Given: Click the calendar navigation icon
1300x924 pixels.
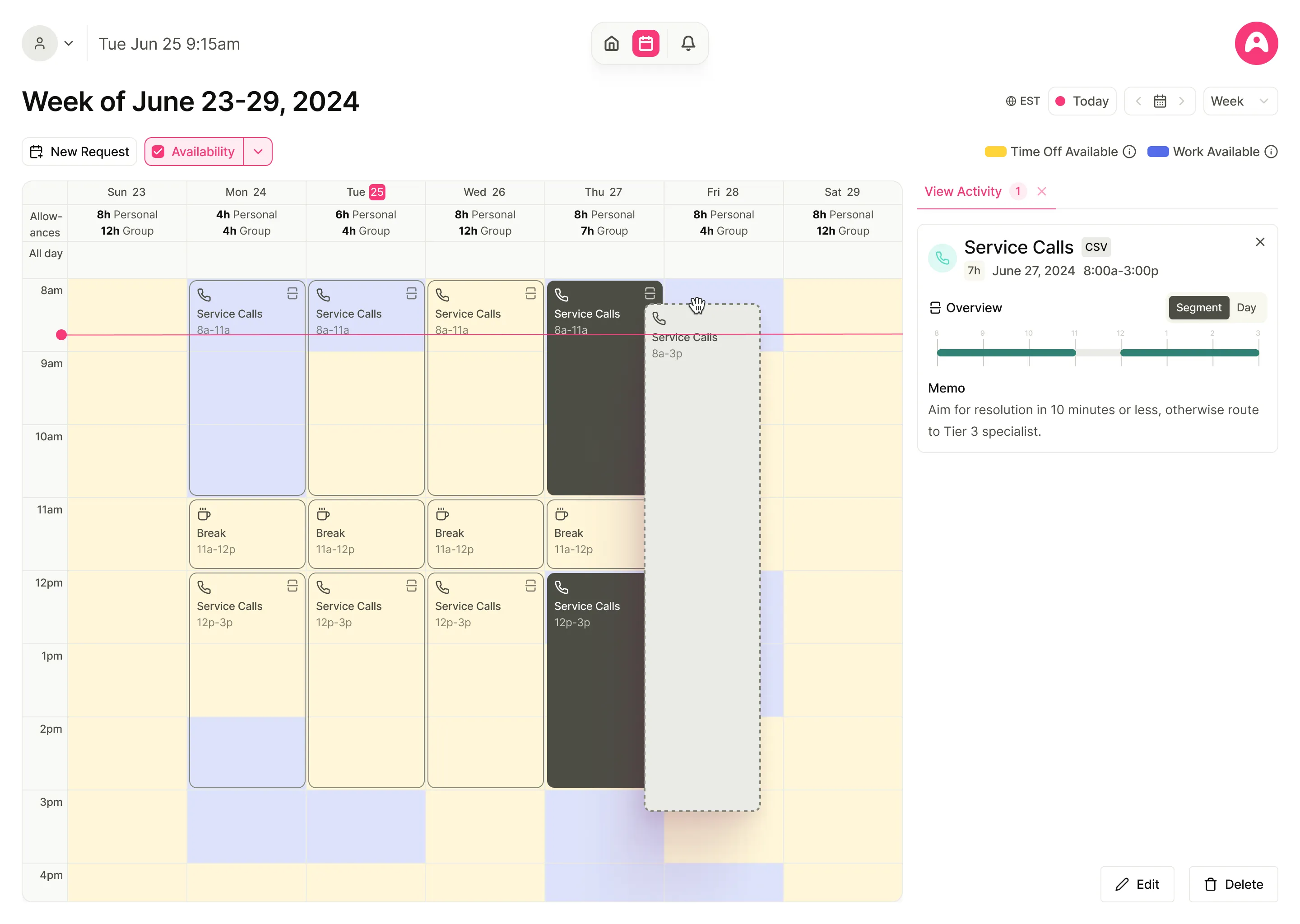Looking at the screenshot, I should tap(1159, 100).
